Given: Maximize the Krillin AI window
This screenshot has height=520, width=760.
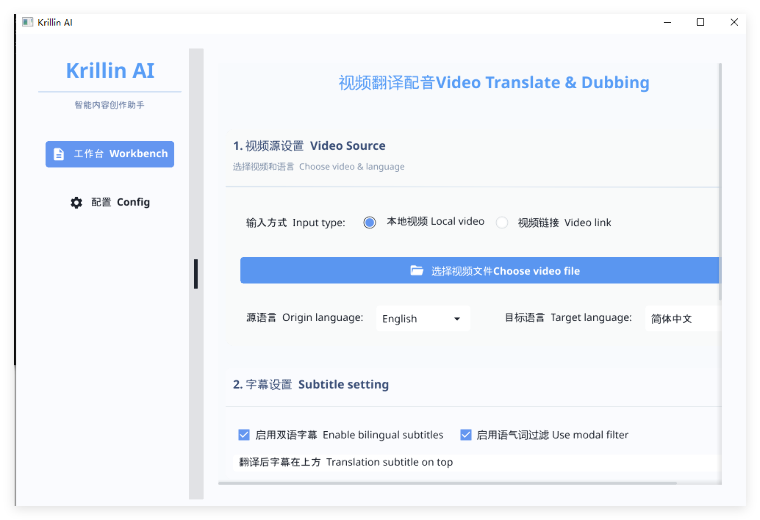Looking at the screenshot, I should 700,22.
